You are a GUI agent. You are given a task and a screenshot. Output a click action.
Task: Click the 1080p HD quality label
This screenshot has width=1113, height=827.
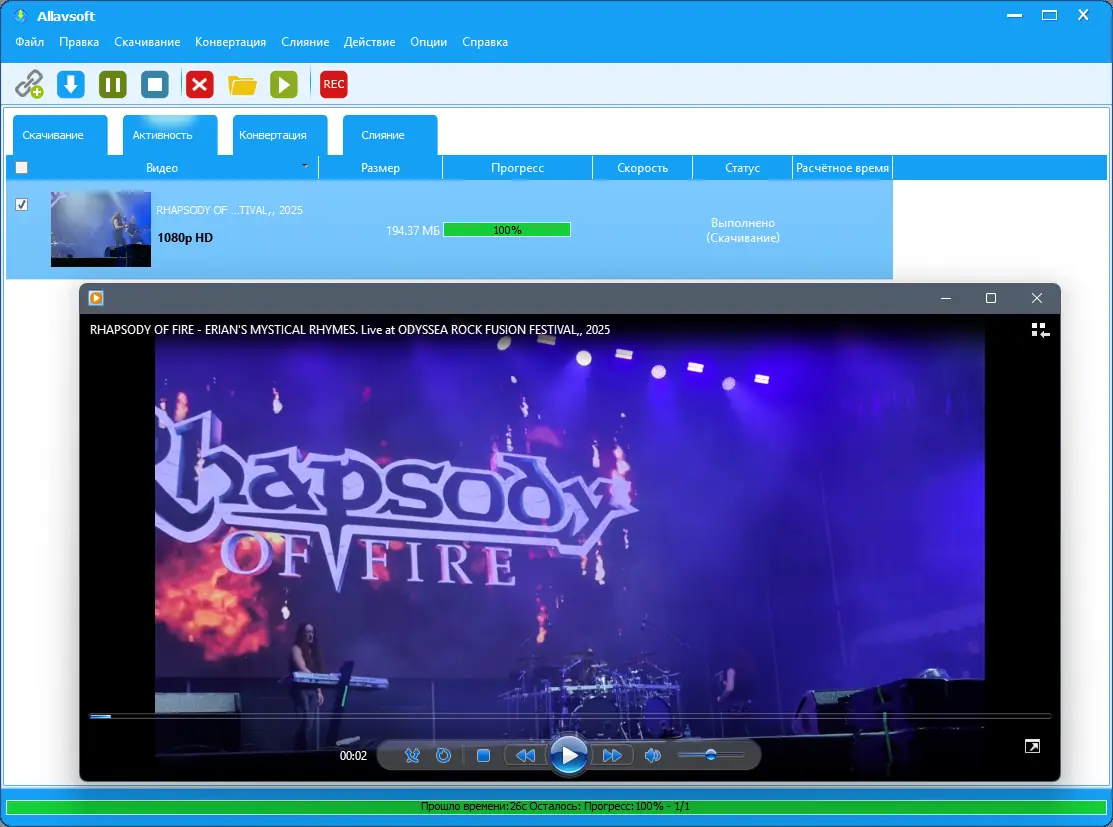(185, 238)
